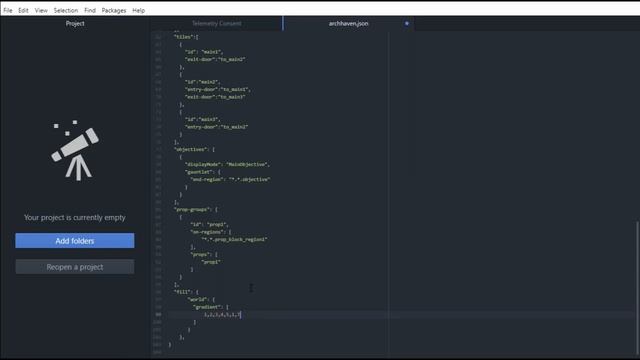This screenshot has width=640, height=360.
Task: Click the "on-regions": [ line
Action: (211, 232)
